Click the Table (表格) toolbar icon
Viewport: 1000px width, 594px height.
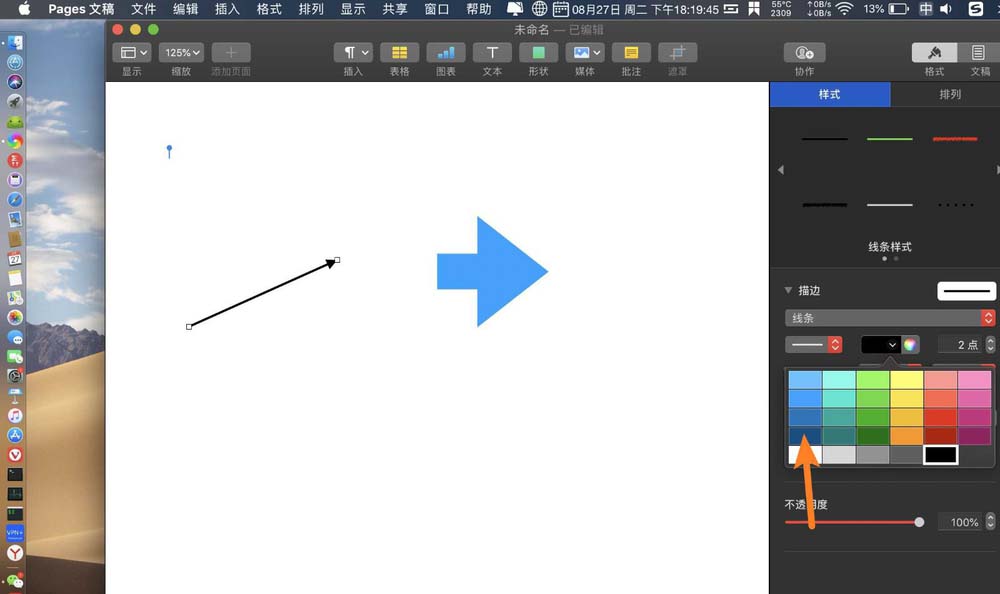[399, 52]
